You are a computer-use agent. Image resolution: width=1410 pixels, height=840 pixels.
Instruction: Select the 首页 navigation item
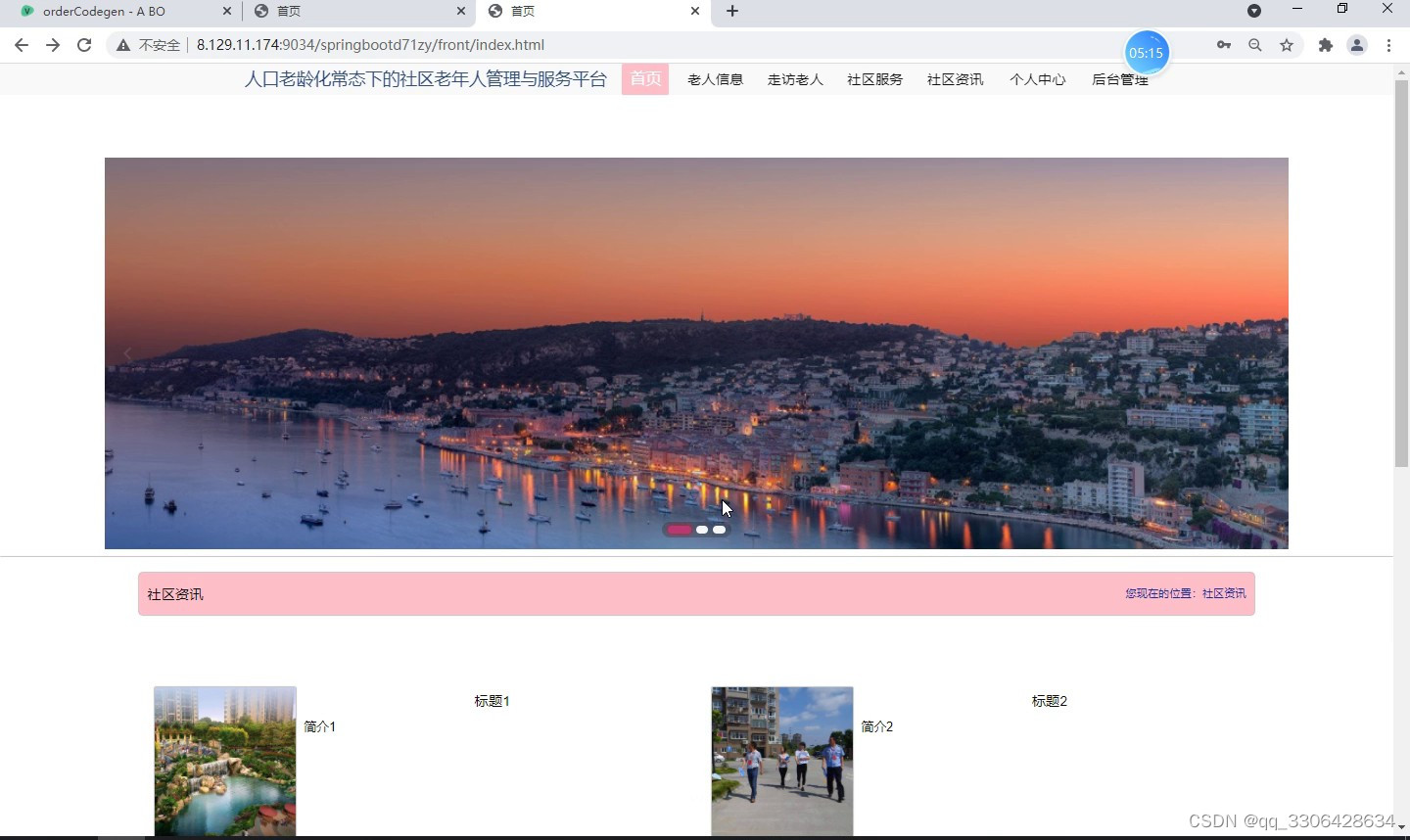(645, 79)
